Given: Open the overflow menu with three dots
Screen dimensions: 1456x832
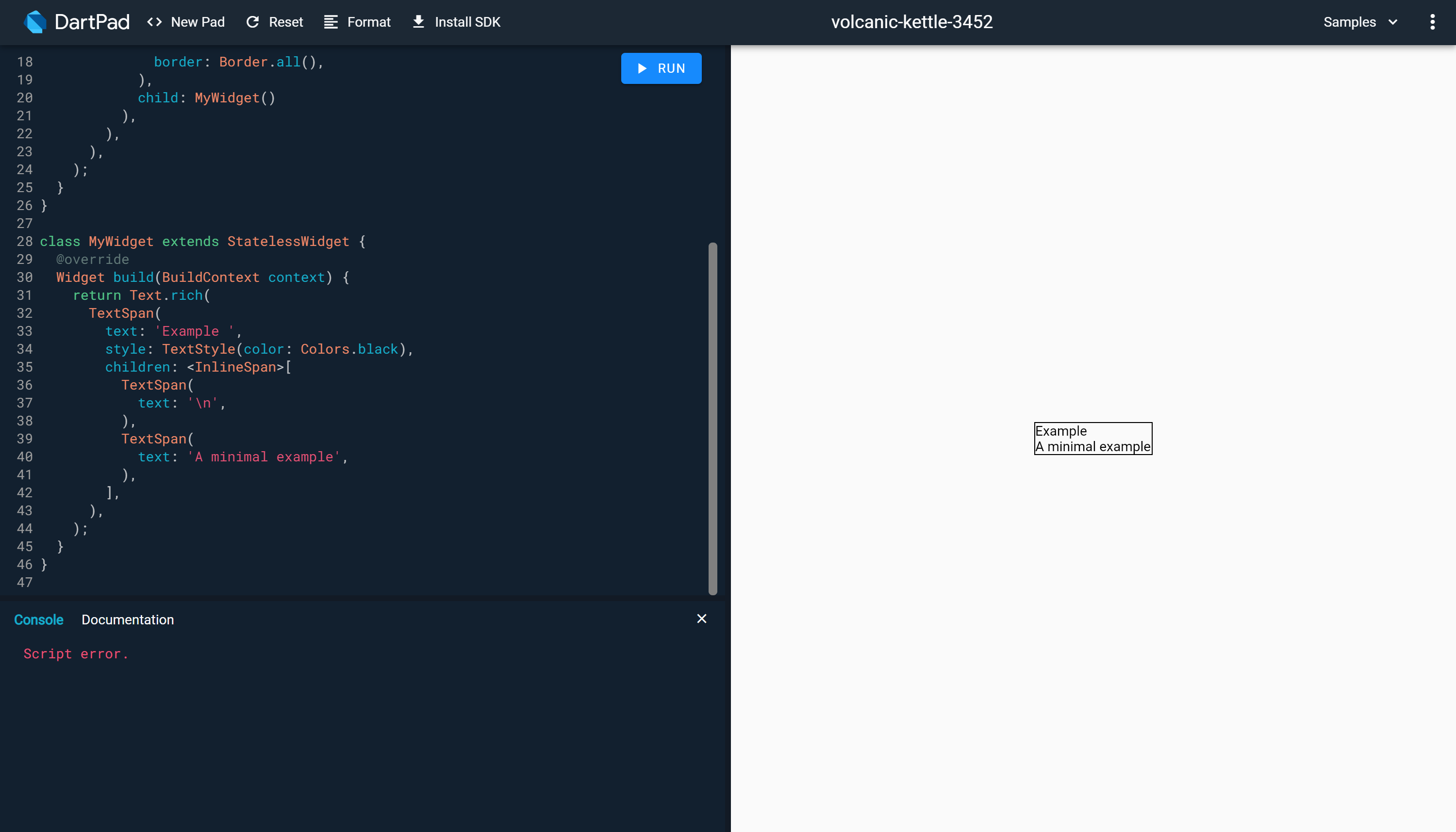Looking at the screenshot, I should [1432, 22].
